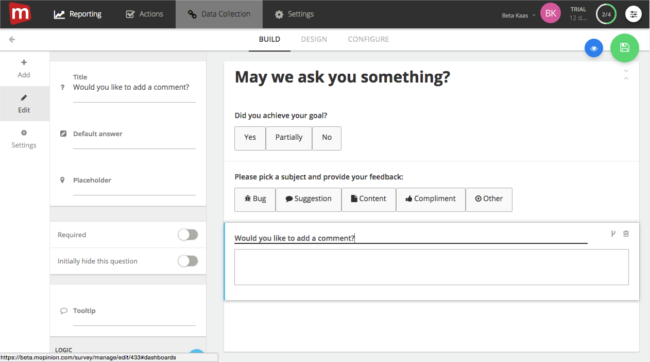Click the blue button beside LOGIC
This screenshot has height=362, width=650.
tap(196, 352)
